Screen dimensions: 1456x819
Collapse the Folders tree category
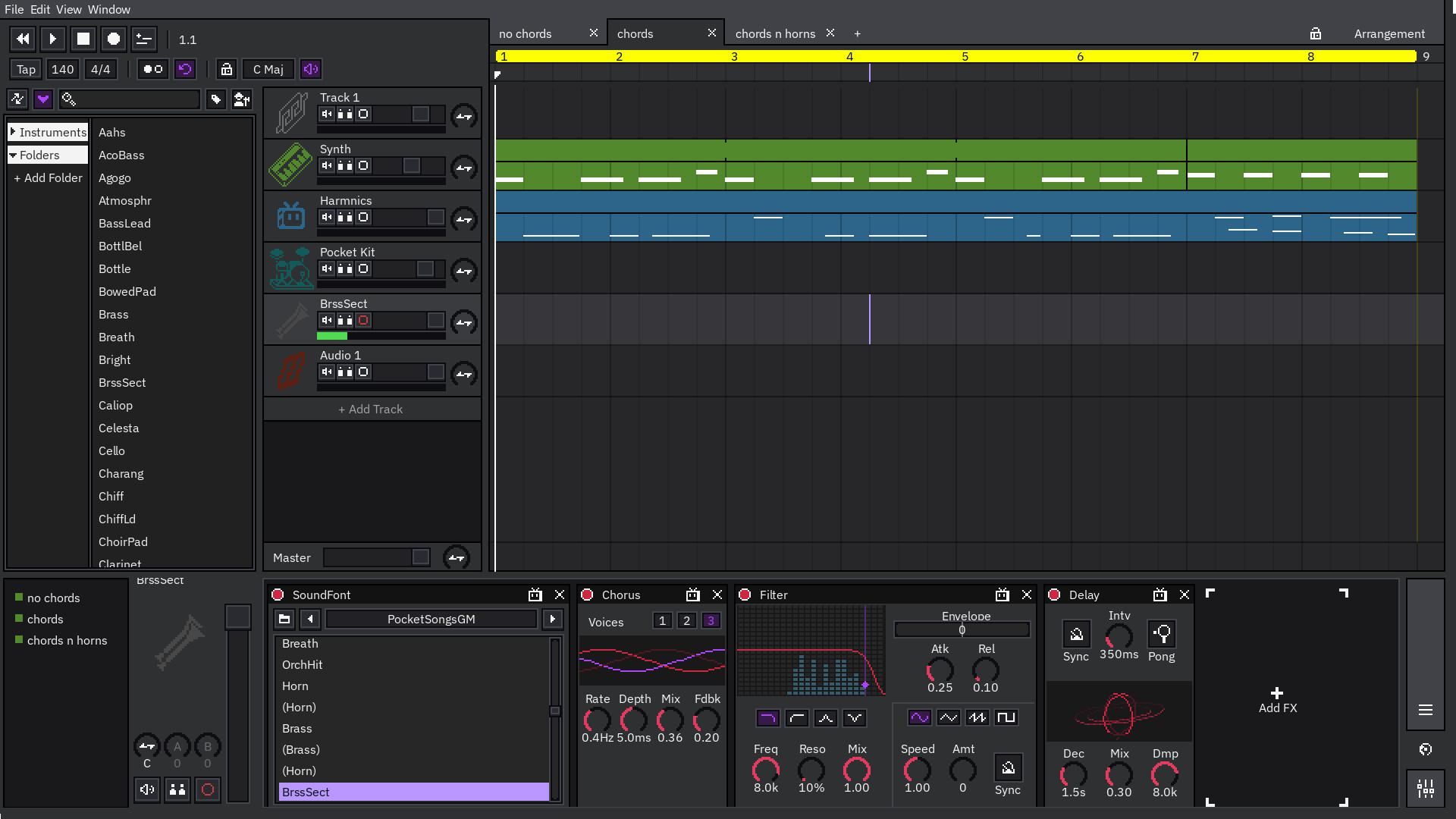49,155
